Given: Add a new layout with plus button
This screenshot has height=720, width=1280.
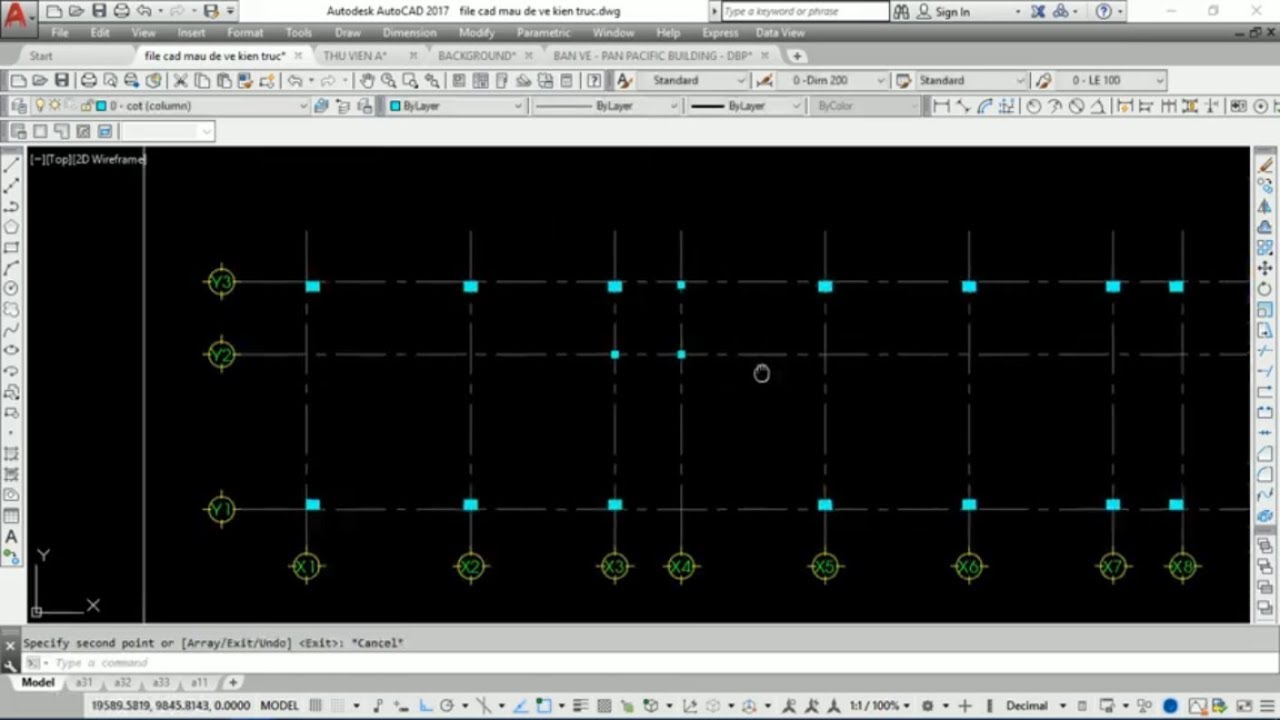Looking at the screenshot, I should pyautogui.click(x=233, y=683).
